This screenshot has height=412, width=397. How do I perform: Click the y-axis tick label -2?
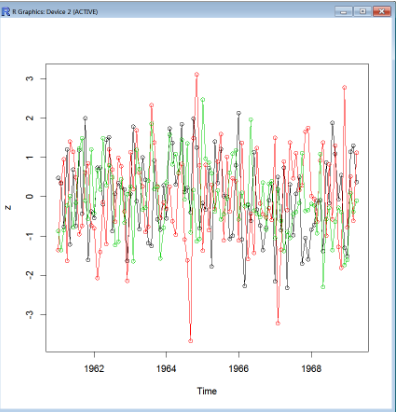click(x=30, y=275)
